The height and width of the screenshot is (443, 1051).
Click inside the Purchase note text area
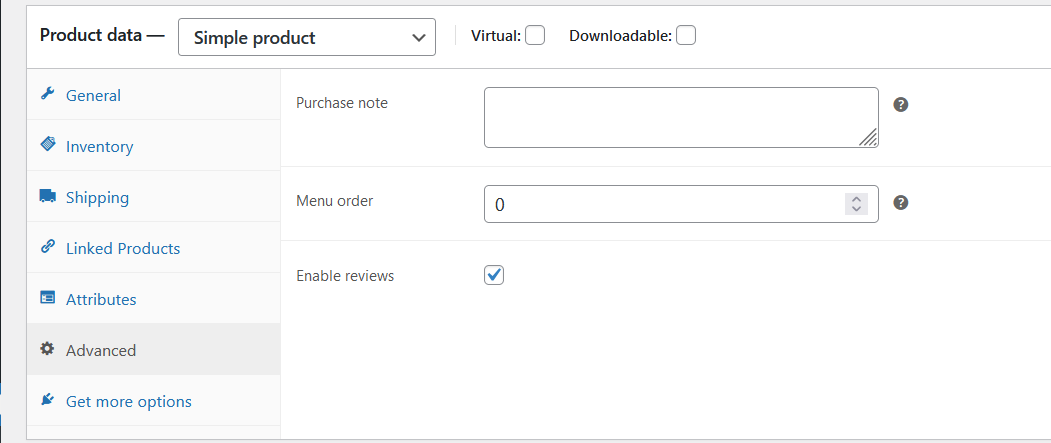670,117
